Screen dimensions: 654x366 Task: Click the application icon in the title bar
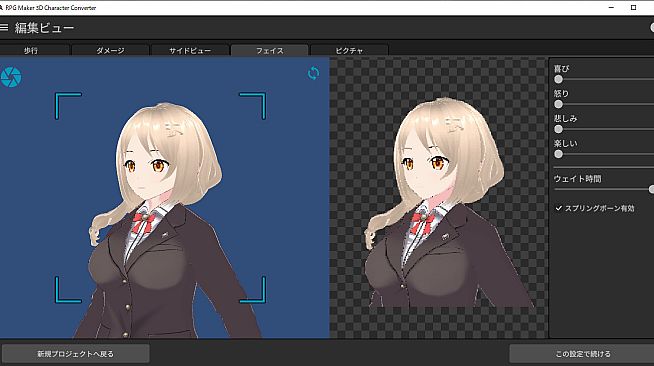click(x=2, y=8)
